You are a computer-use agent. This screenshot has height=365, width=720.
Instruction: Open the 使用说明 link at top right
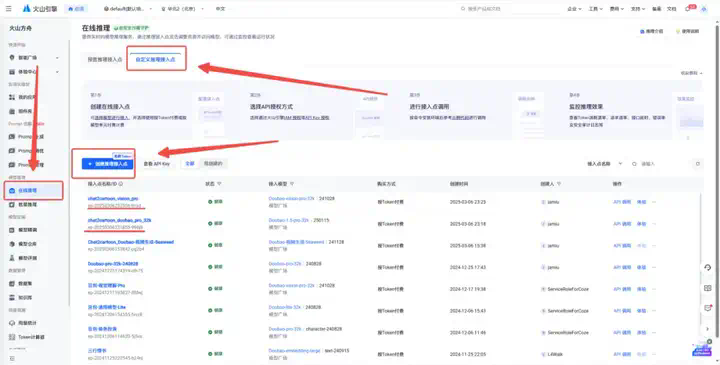tap(687, 32)
